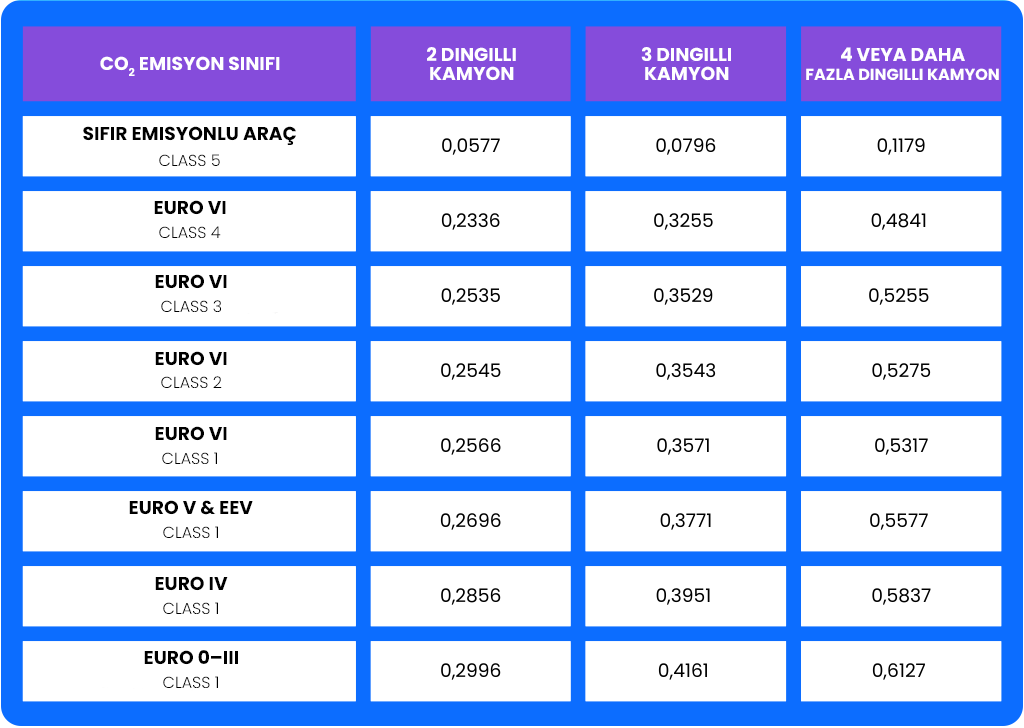Select the cell with value 0,2545
The height and width of the screenshot is (728, 1024).
(471, 372)
